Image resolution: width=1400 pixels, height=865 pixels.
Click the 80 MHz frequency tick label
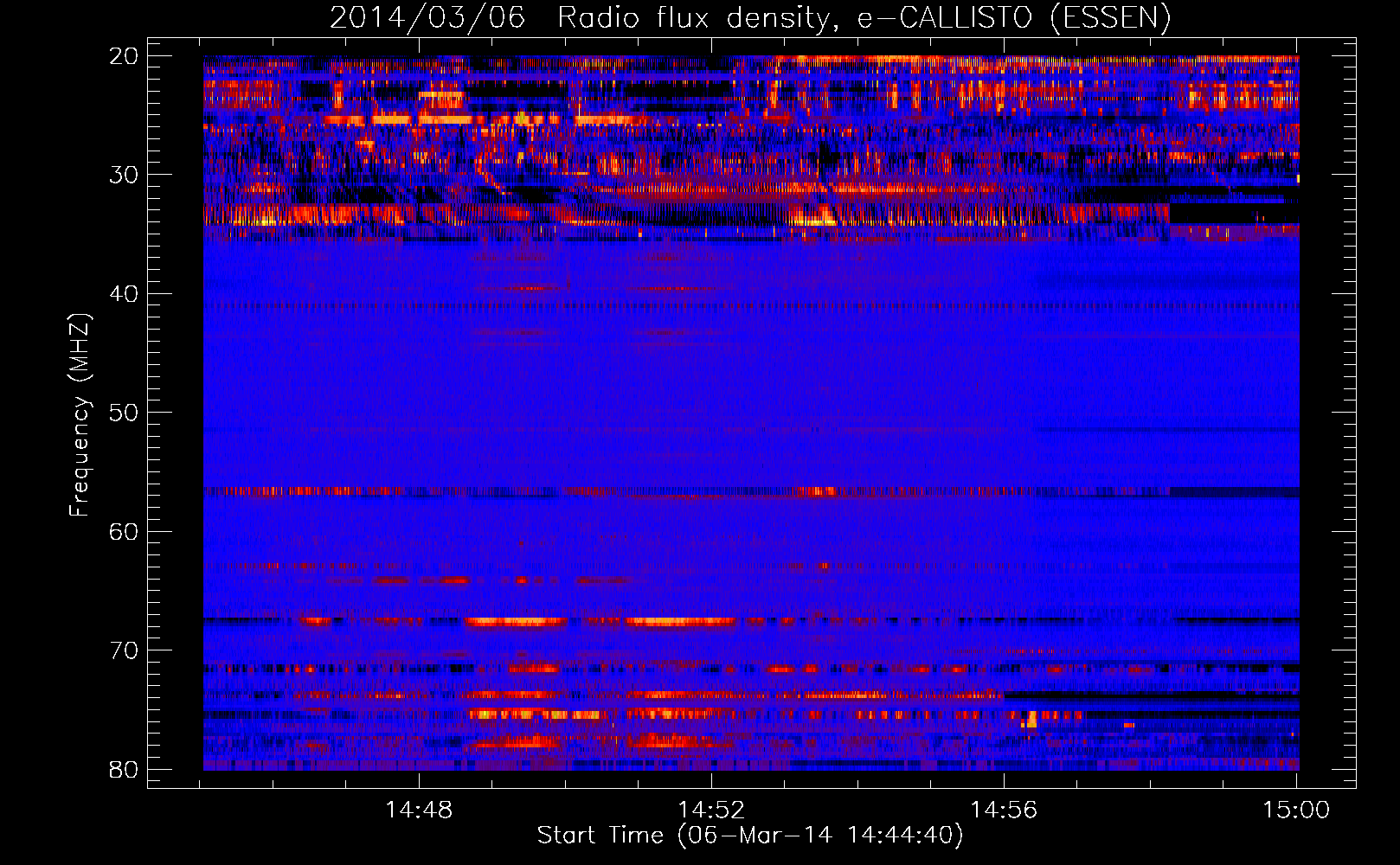pyautogui.click(x=124, y=770)
